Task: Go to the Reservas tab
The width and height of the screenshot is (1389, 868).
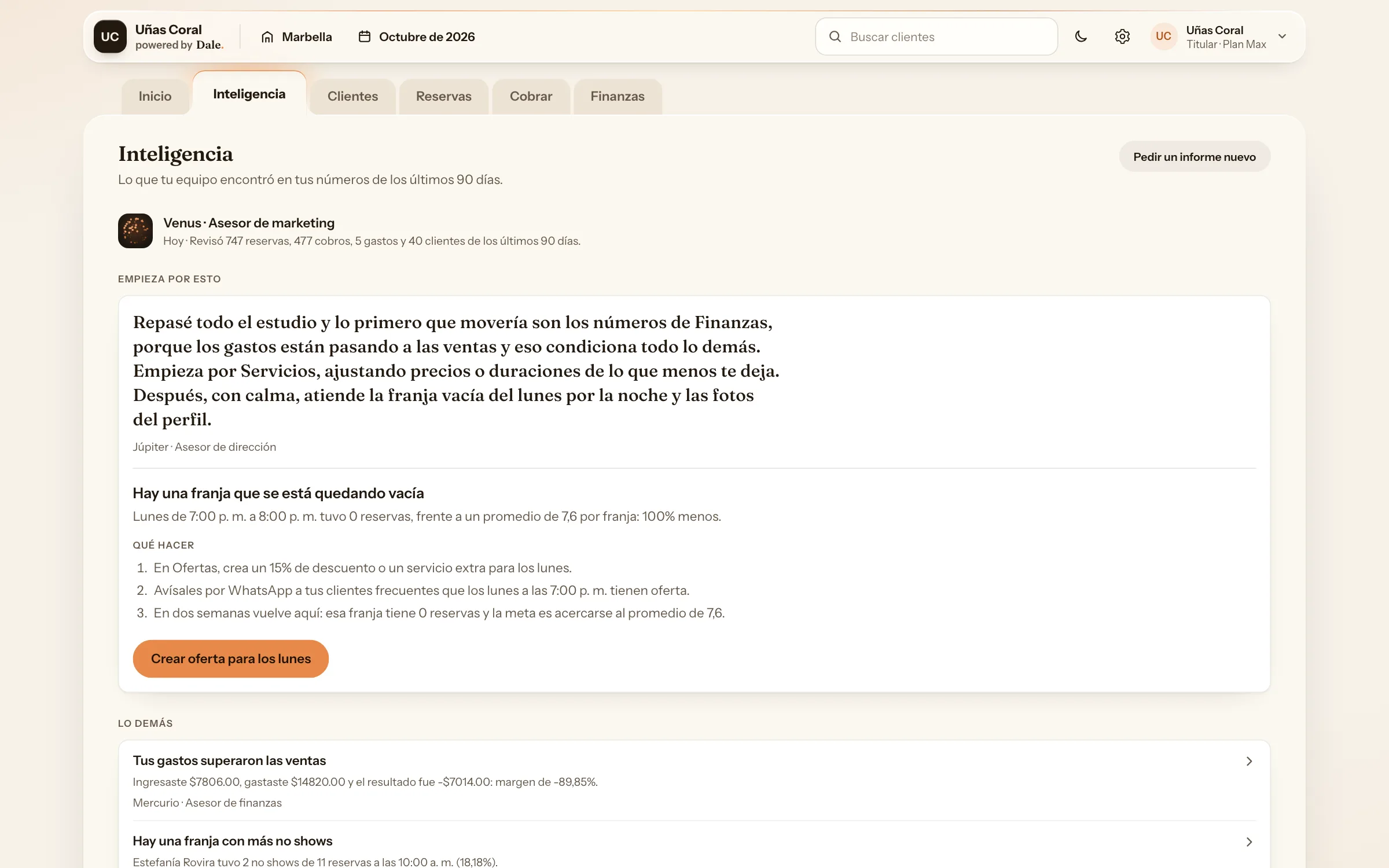Action: point(444,96)
